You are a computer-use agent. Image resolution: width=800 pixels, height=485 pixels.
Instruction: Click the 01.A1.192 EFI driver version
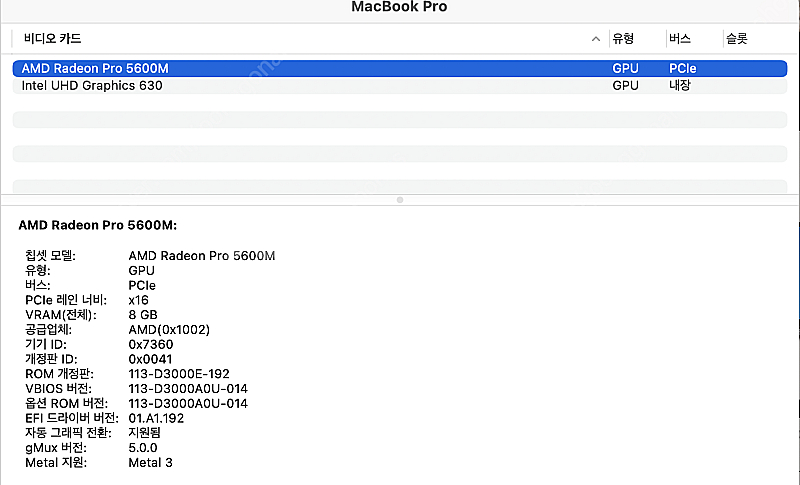(x=156, y=419)
